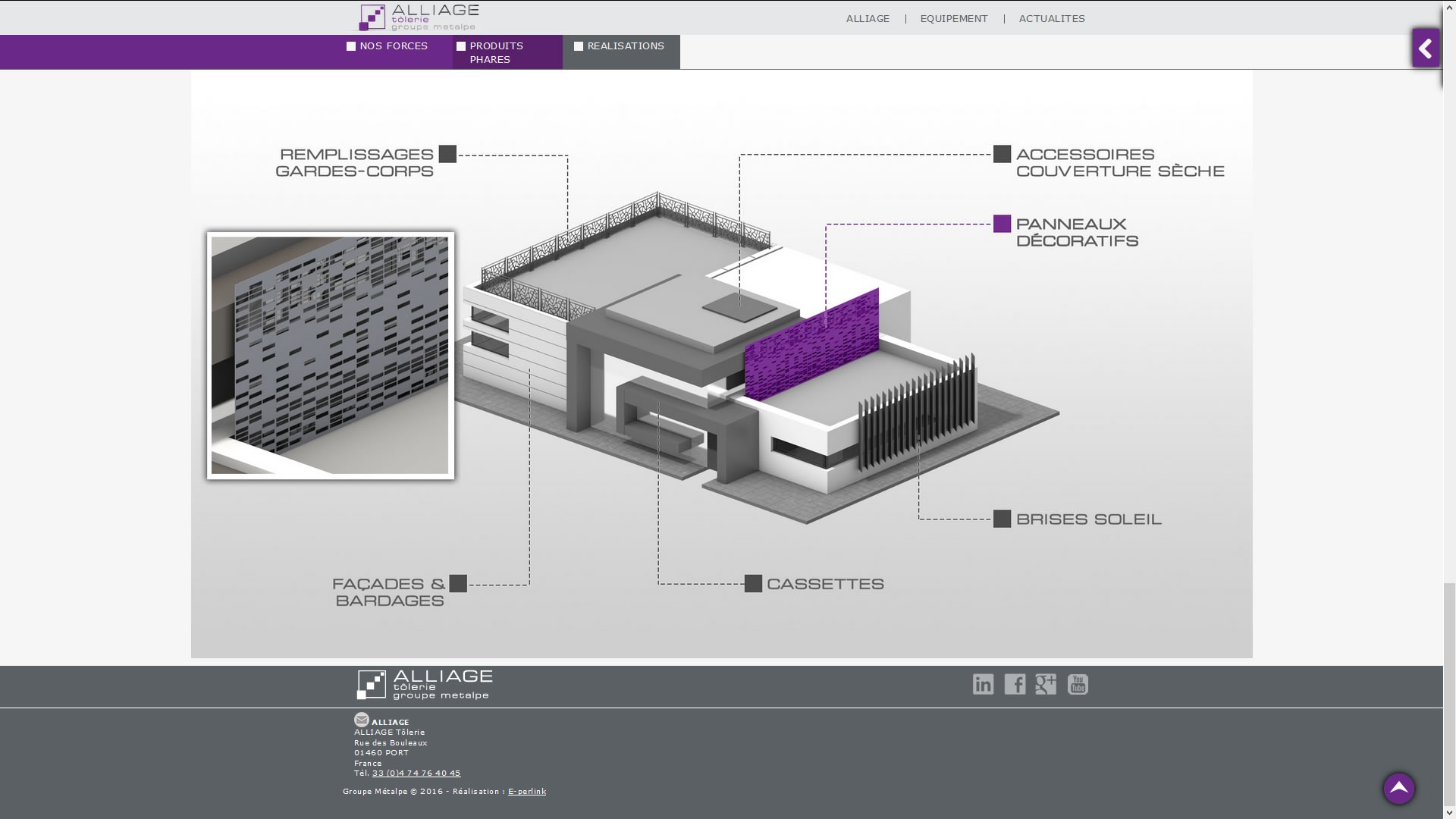Open the ACCESSOIRES COUVERTURE SÈCHE label
This screenshot has height=819, width=1456.
(1120, 162)
